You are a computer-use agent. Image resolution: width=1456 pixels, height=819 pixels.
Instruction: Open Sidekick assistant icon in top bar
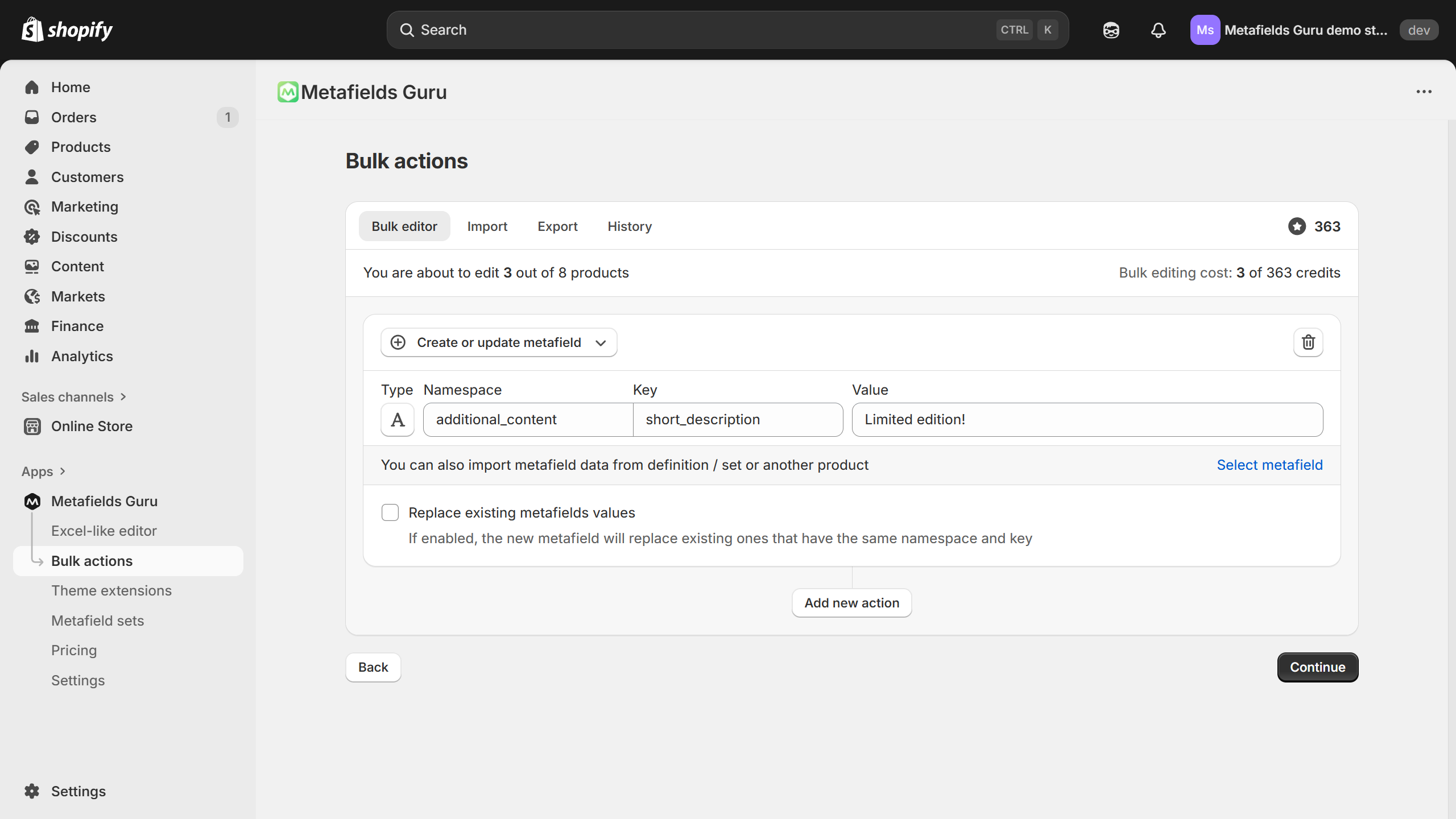click(1111, 30)
